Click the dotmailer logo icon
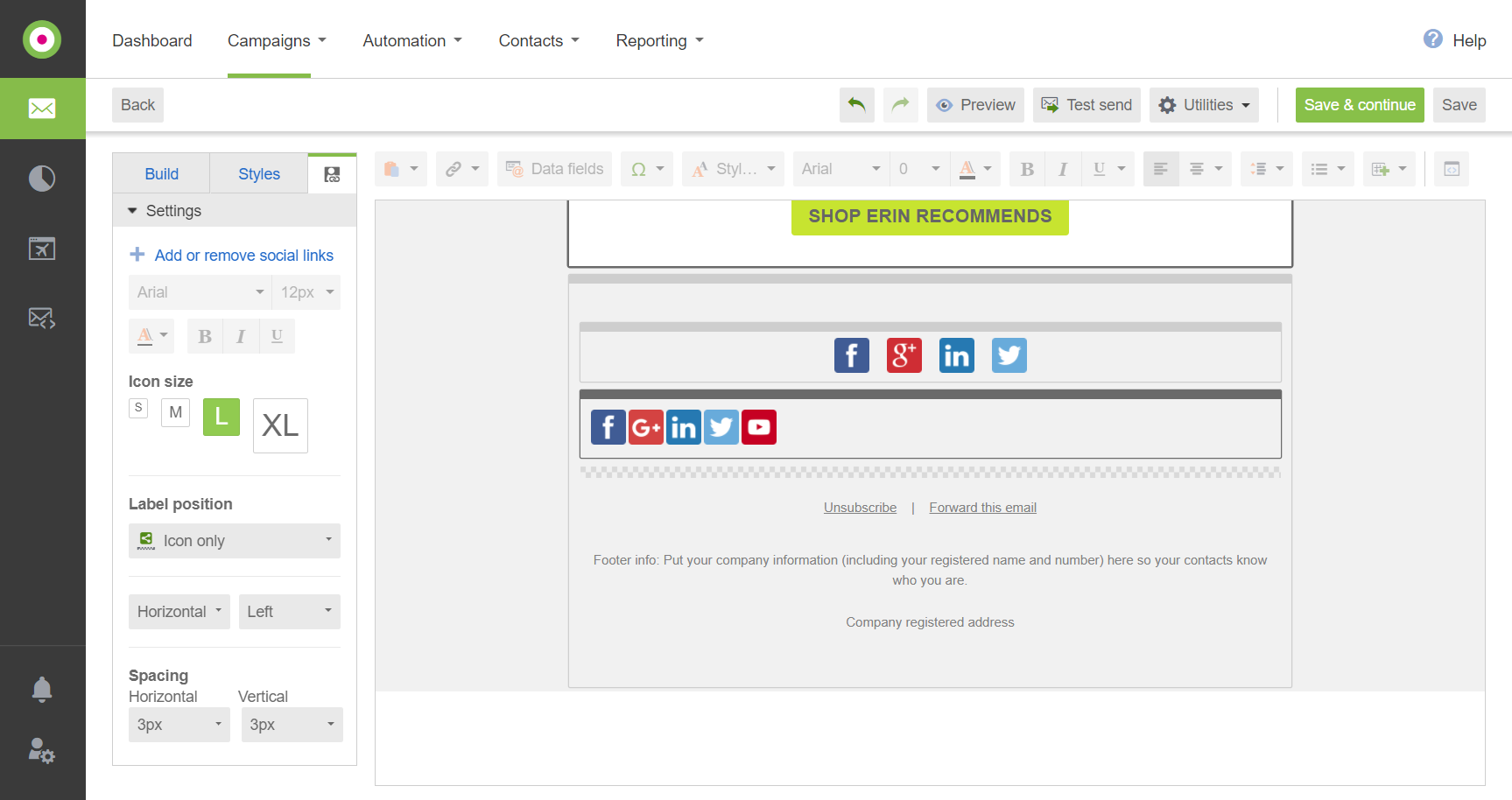Viewport: 1512px width, 800px height. pos(42,39)
